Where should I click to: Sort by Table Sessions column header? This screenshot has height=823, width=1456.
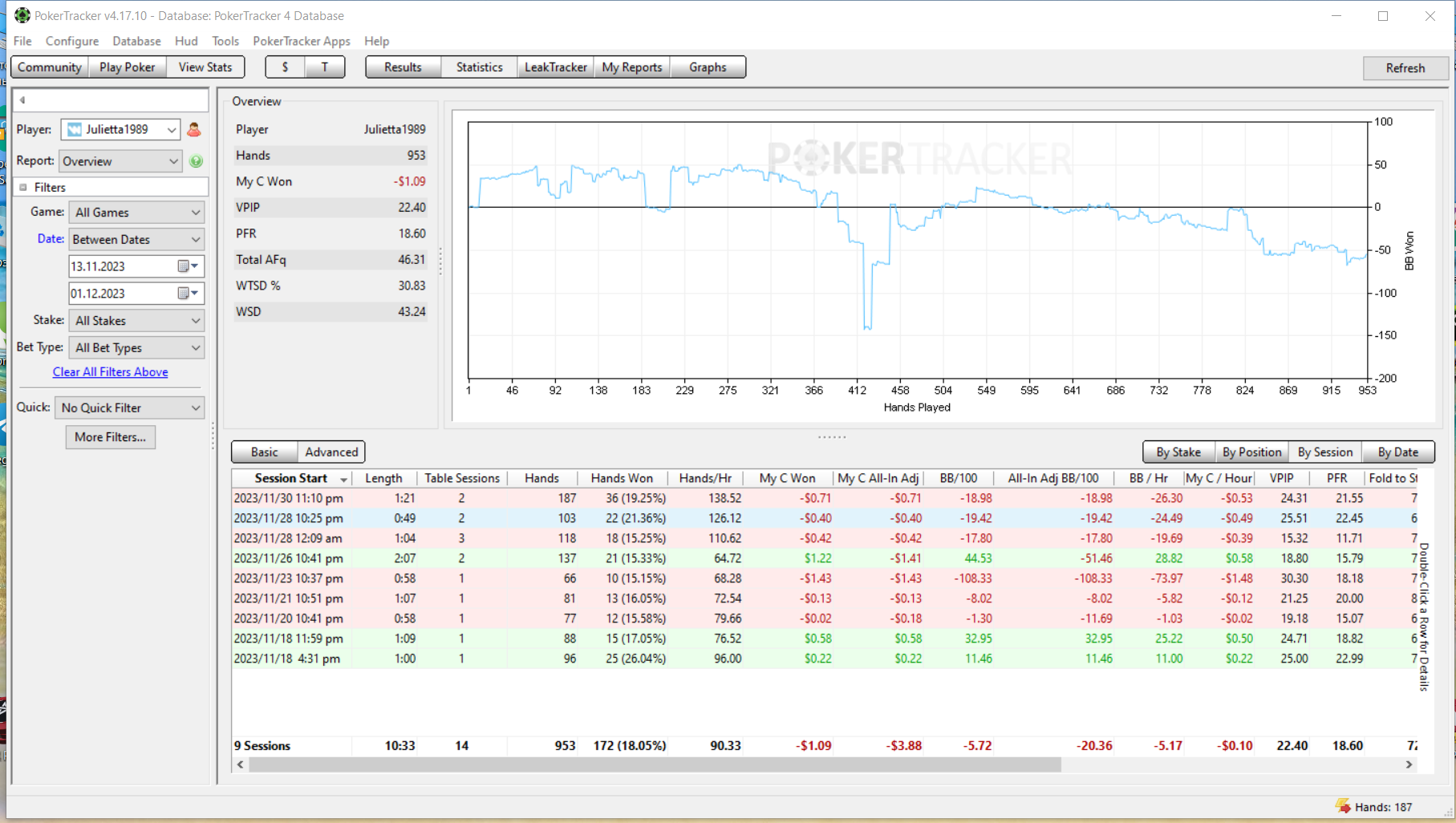click(462, 478)
